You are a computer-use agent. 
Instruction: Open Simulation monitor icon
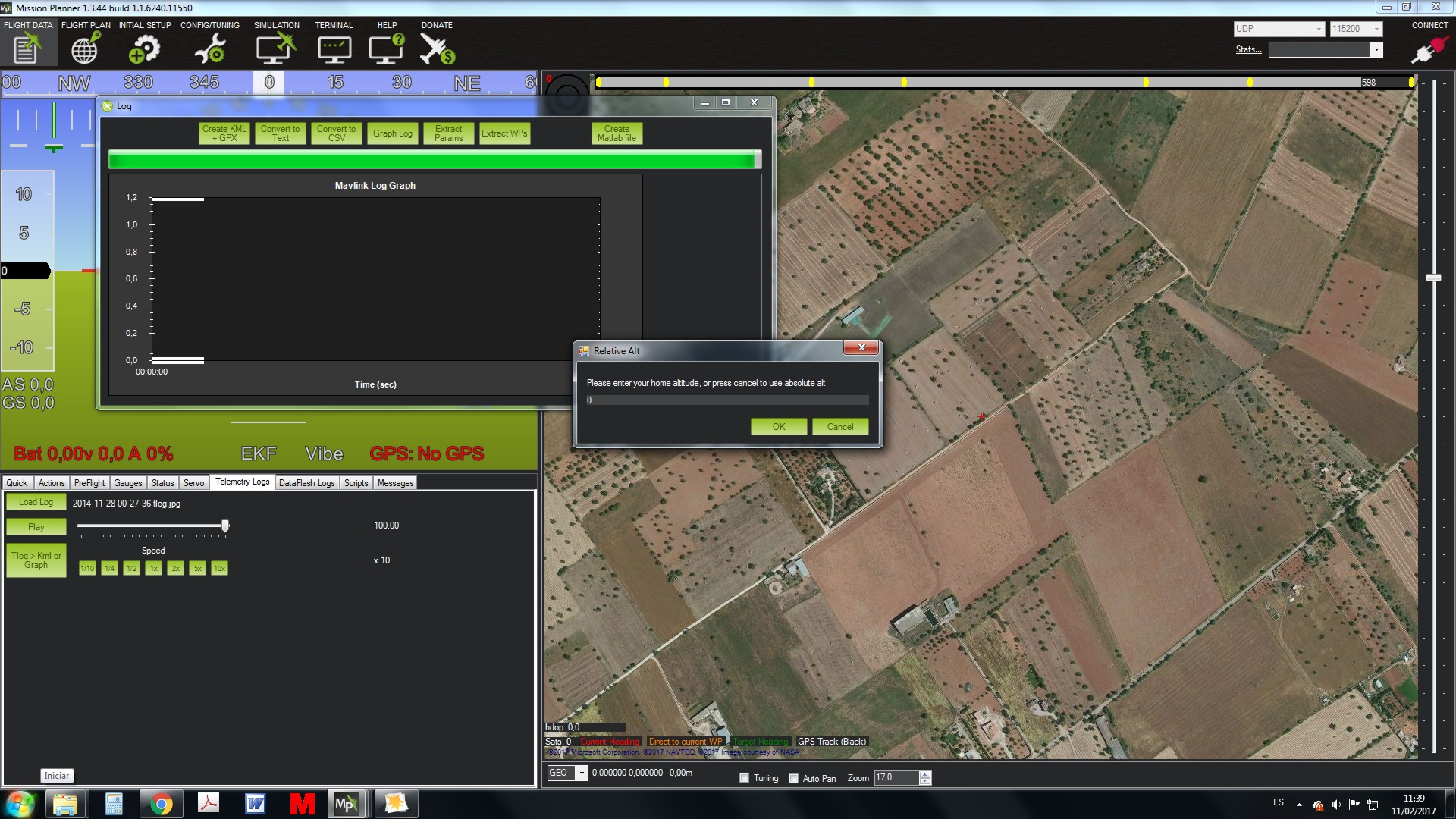tap(276, 49)
